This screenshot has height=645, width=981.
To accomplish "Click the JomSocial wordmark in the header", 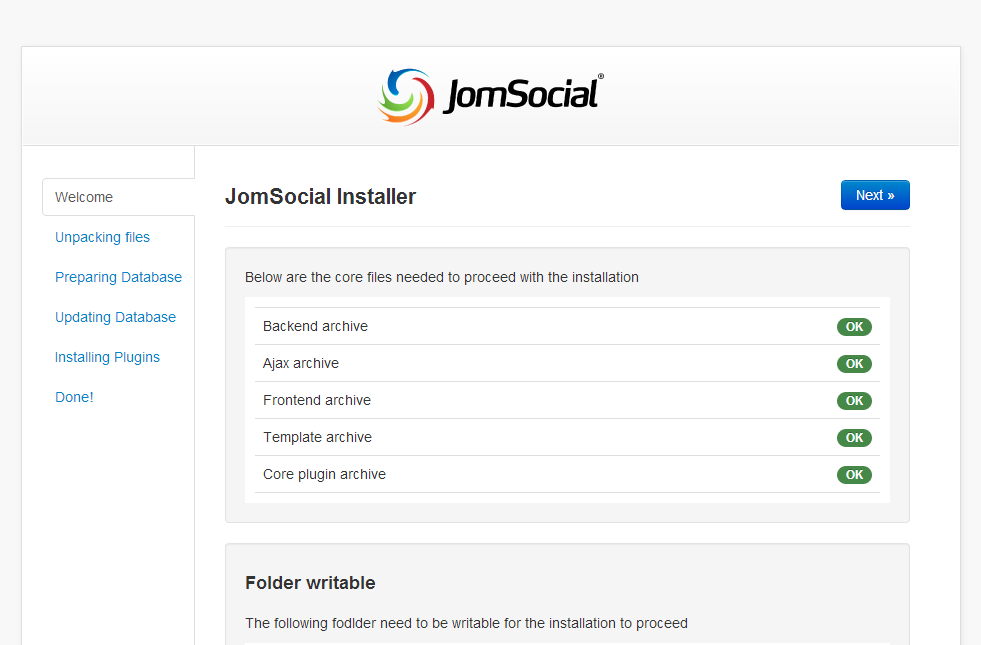I will (521, 95).
